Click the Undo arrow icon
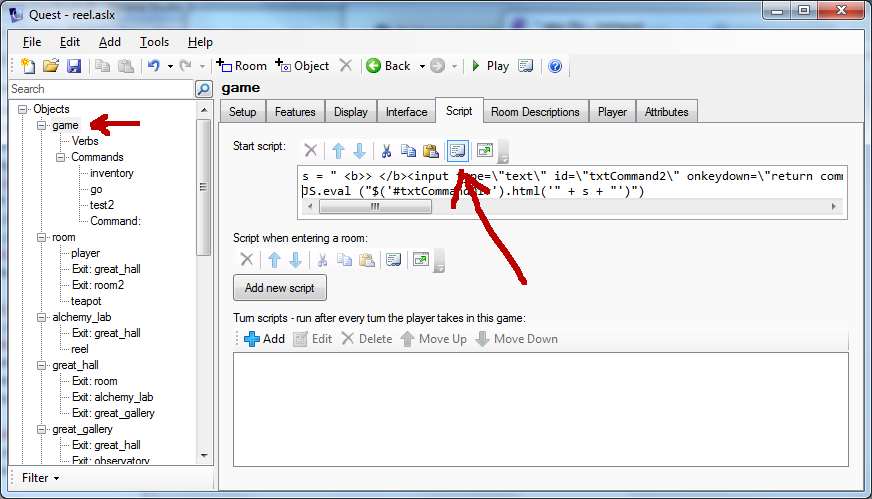 pyautogui.click(x=153, y=66)
